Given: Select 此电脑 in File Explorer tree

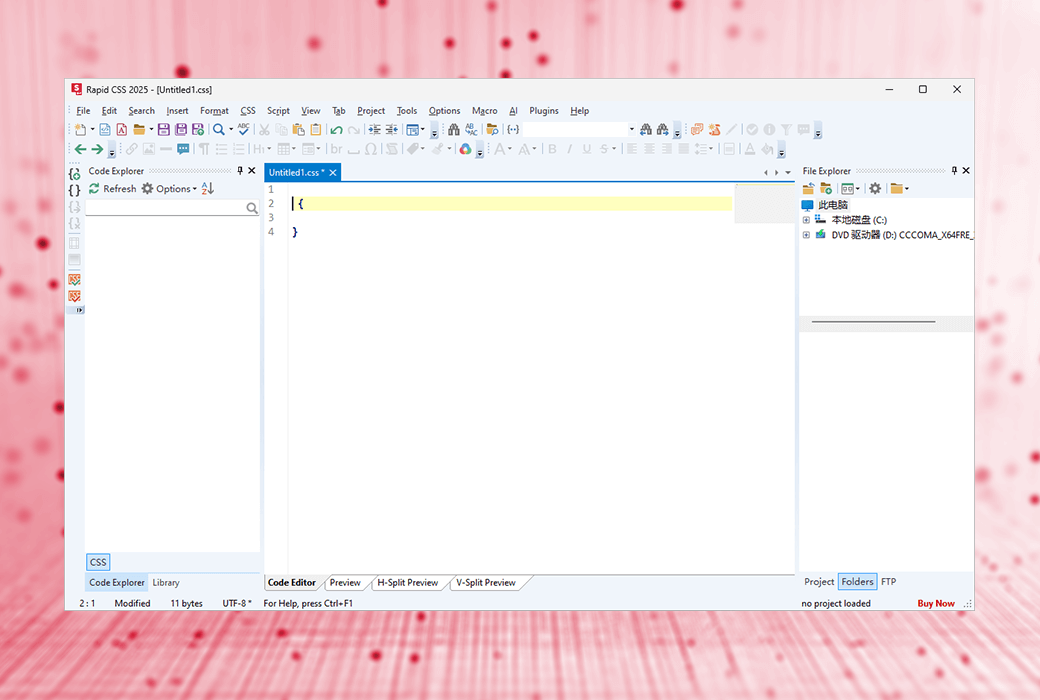Looking at the screenshot, I should click(x=832, y=205).
